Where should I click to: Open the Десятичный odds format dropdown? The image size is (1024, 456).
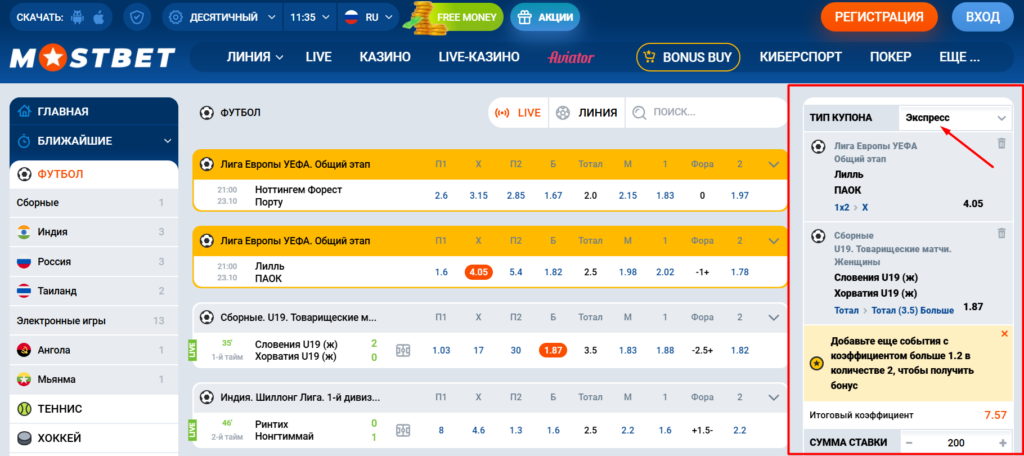pos(220,18)
